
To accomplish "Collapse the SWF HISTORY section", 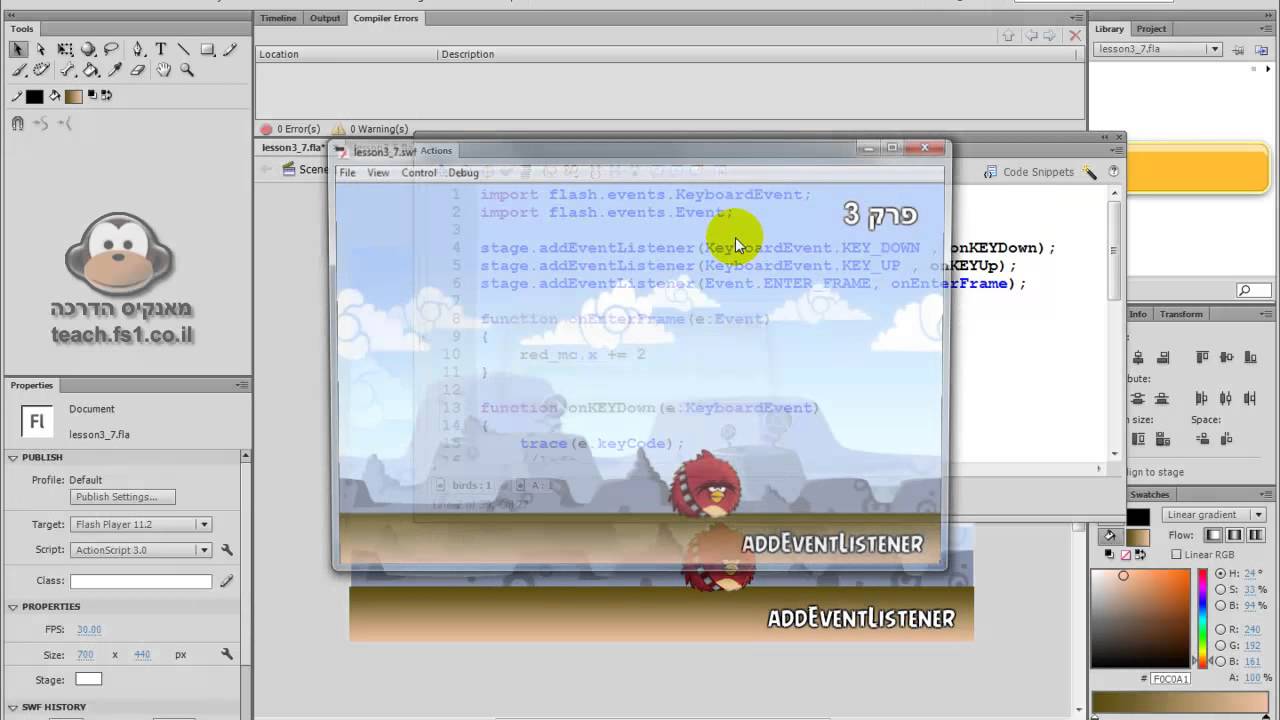I will (x=14, y=707).
